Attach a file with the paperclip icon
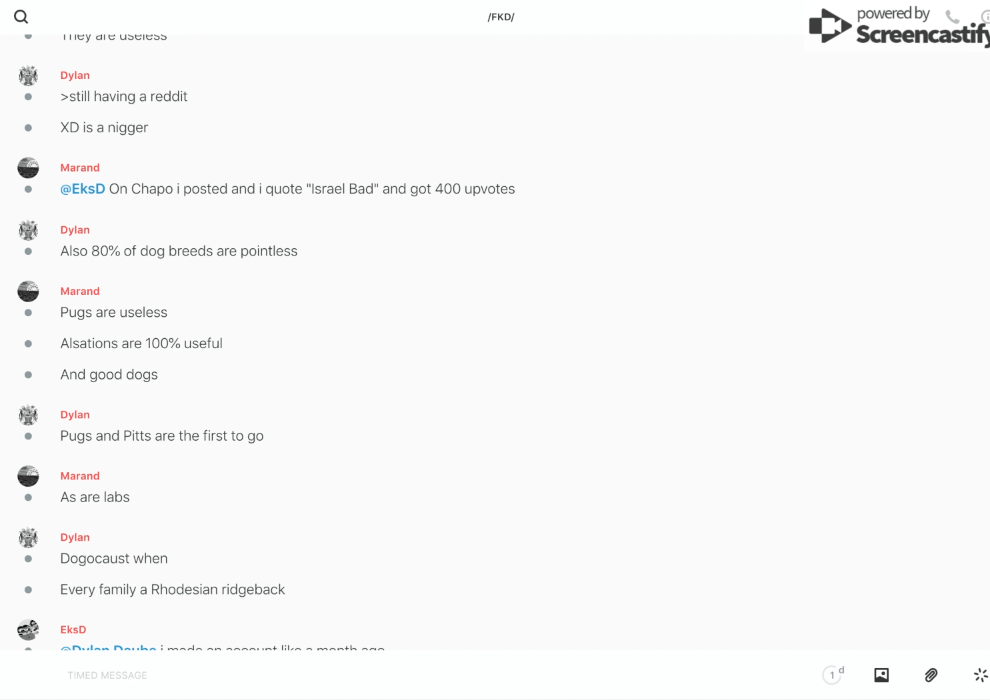The width and height of the screenshot is (990, 700). (931, 675)
